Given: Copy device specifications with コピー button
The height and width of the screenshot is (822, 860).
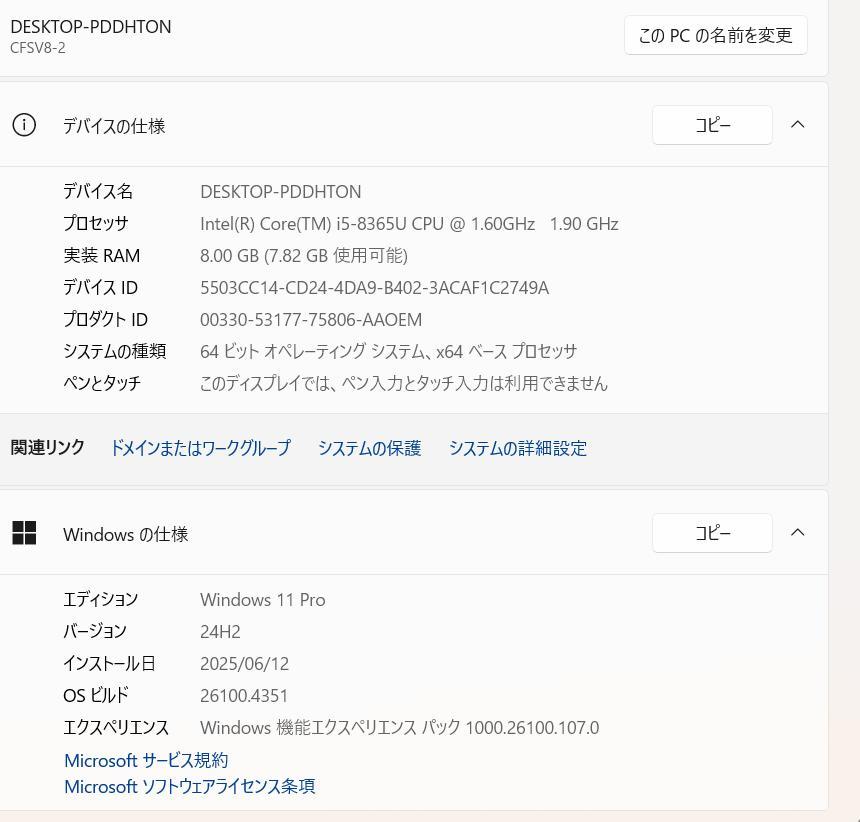Looking at the screenshot, I should click(712, 126).
